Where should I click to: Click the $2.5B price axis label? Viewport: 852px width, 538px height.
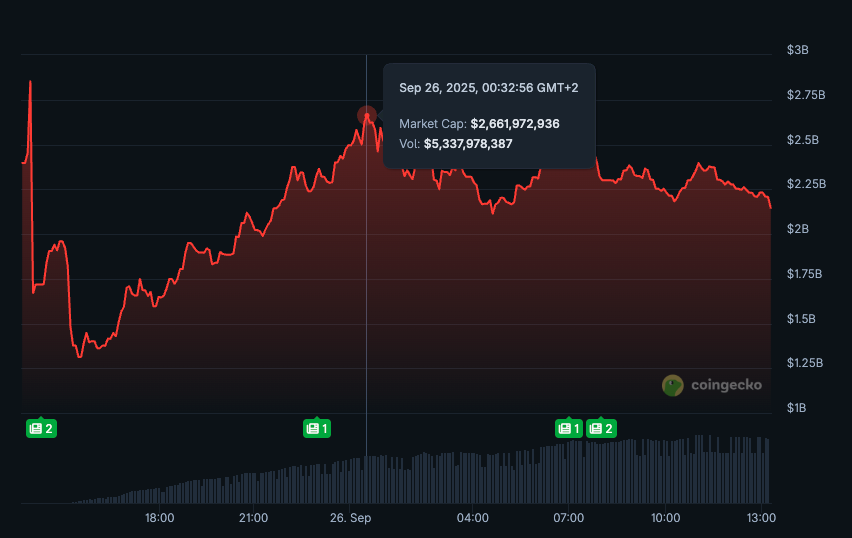pos(803,140)
